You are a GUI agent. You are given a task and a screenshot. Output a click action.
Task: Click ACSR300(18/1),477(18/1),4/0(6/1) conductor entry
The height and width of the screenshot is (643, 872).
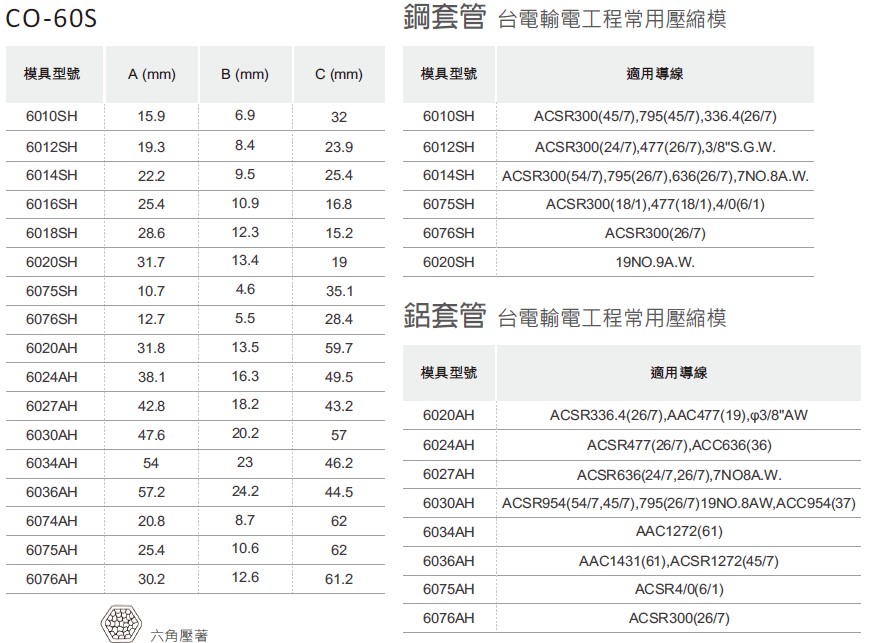655,204
